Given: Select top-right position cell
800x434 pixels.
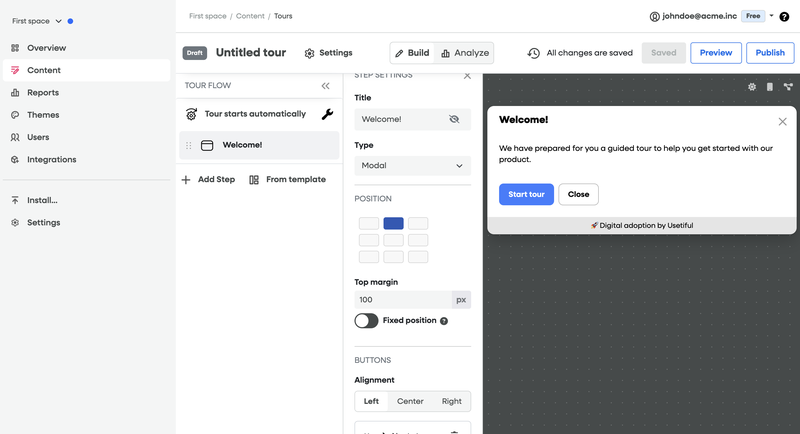Looking at the screenshot, I should point(418,223).
